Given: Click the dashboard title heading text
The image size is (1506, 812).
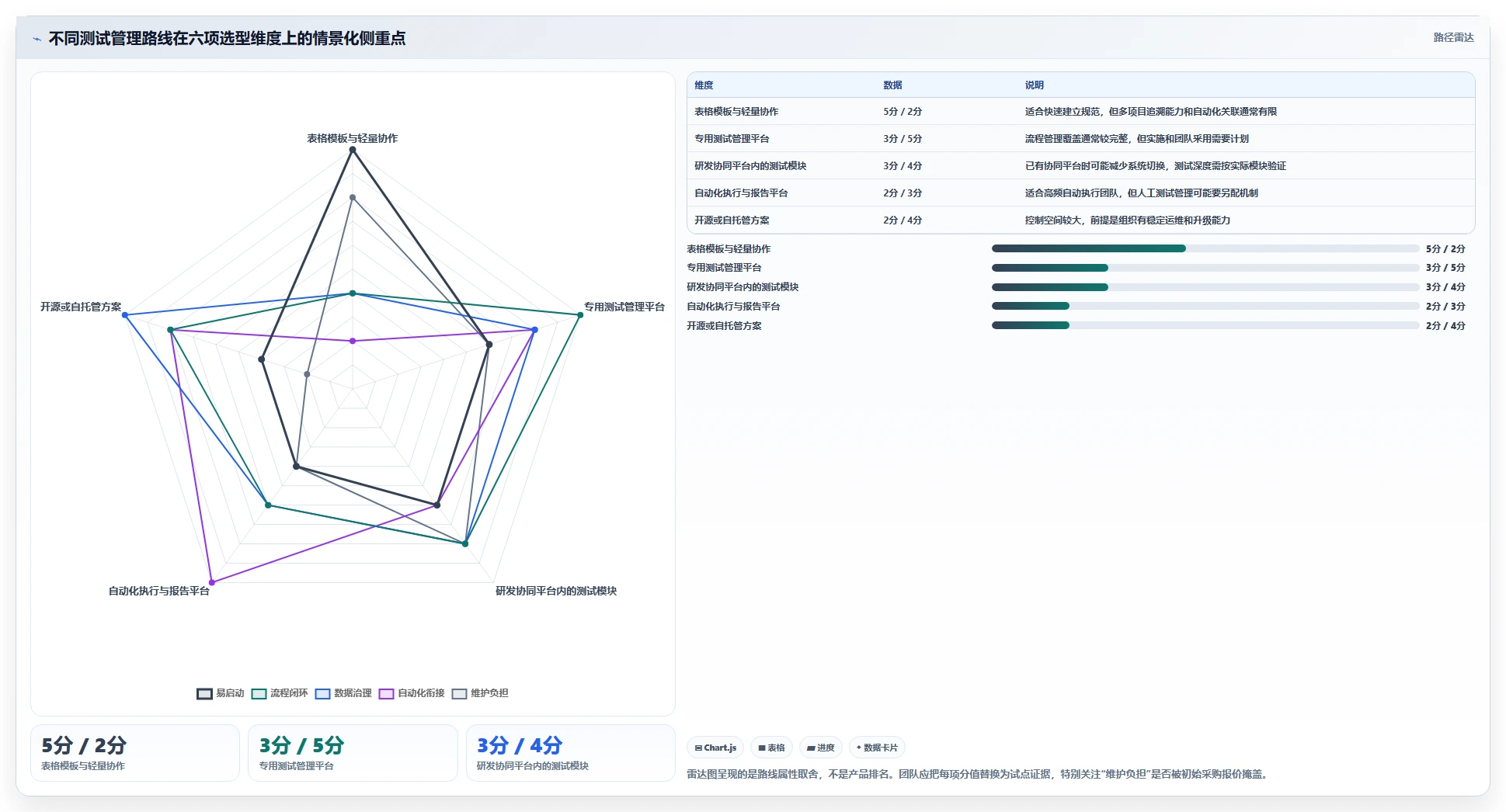Looking at the screenshot, I should pyautogui.click(x=227, y=39).
